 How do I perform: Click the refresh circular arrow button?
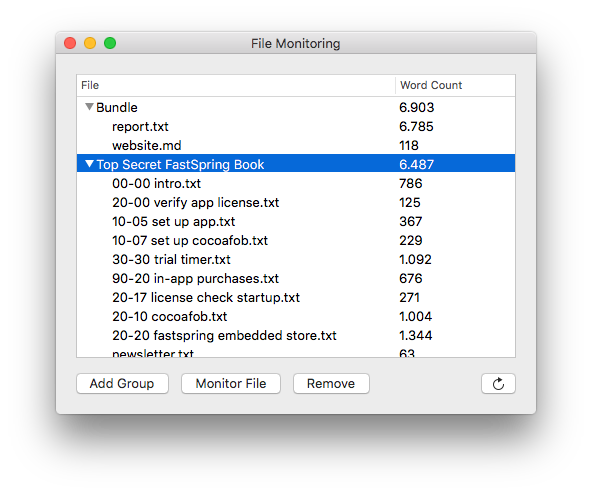point(498,383)
